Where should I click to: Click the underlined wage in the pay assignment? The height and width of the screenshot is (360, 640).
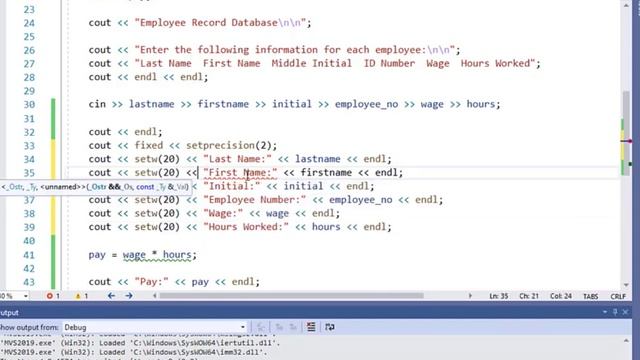click(x=134, y=255)
